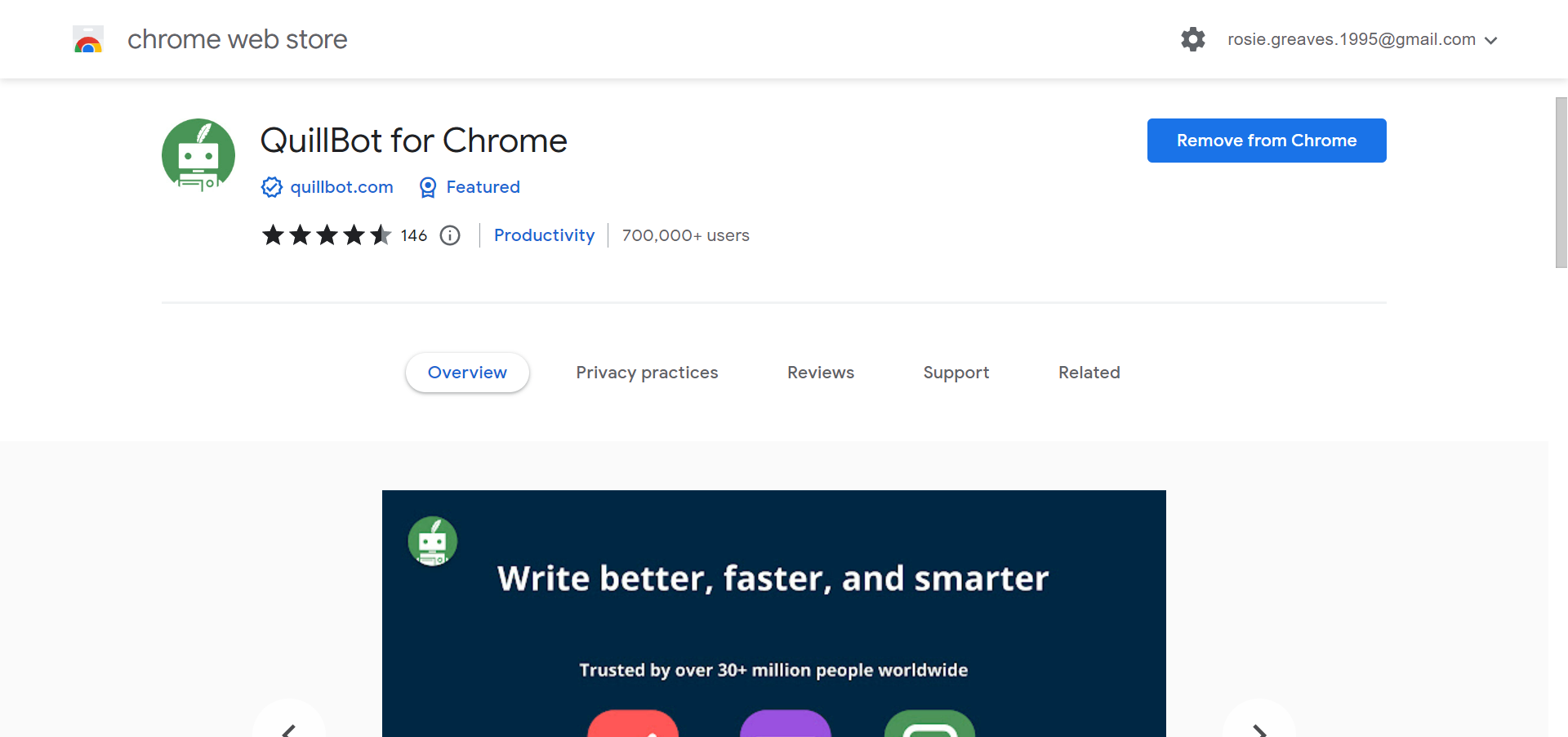Click the page vertical scrollbar thumb

(x=1561, y=182)
